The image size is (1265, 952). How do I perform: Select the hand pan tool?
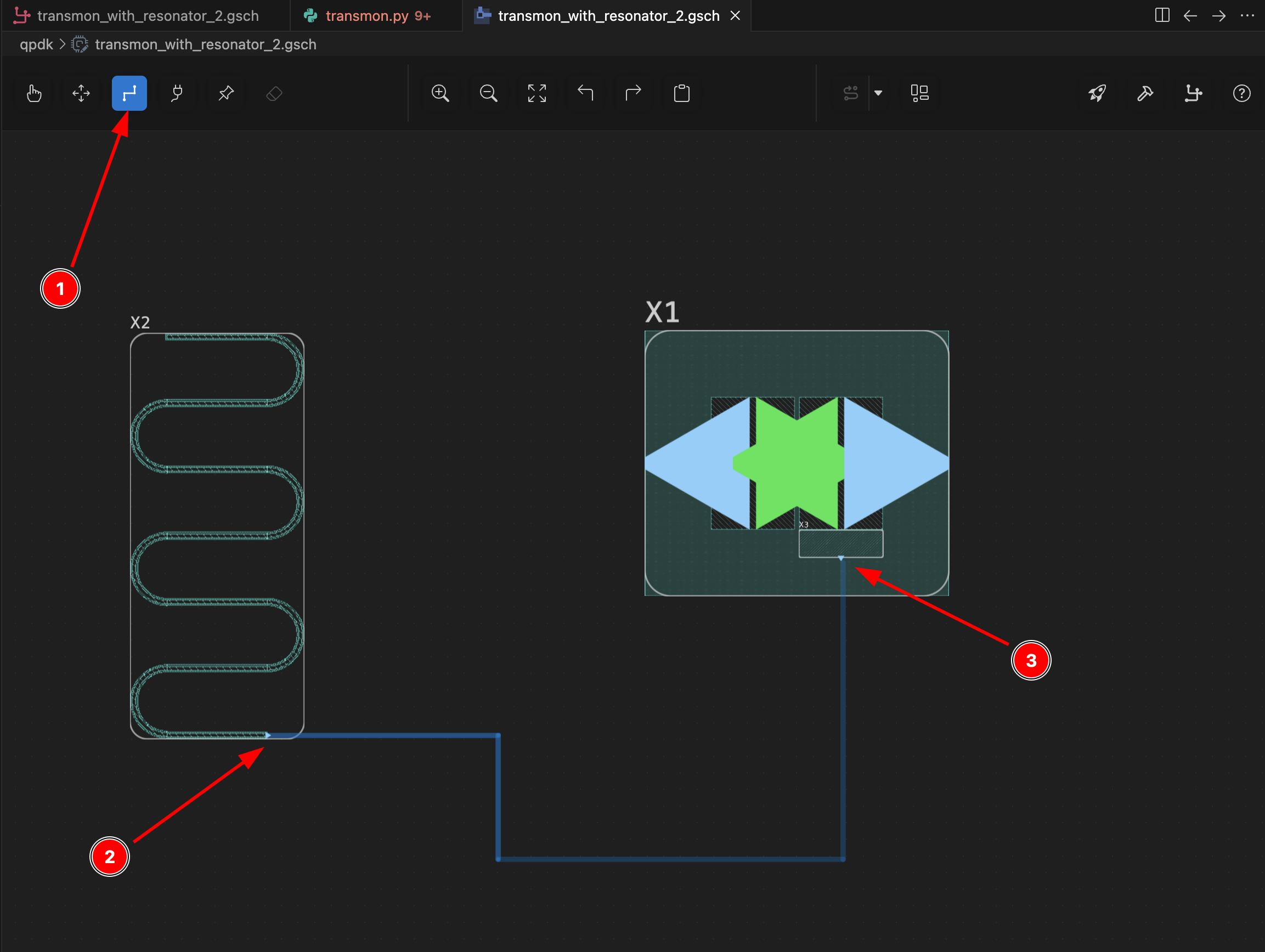point(34,93)
